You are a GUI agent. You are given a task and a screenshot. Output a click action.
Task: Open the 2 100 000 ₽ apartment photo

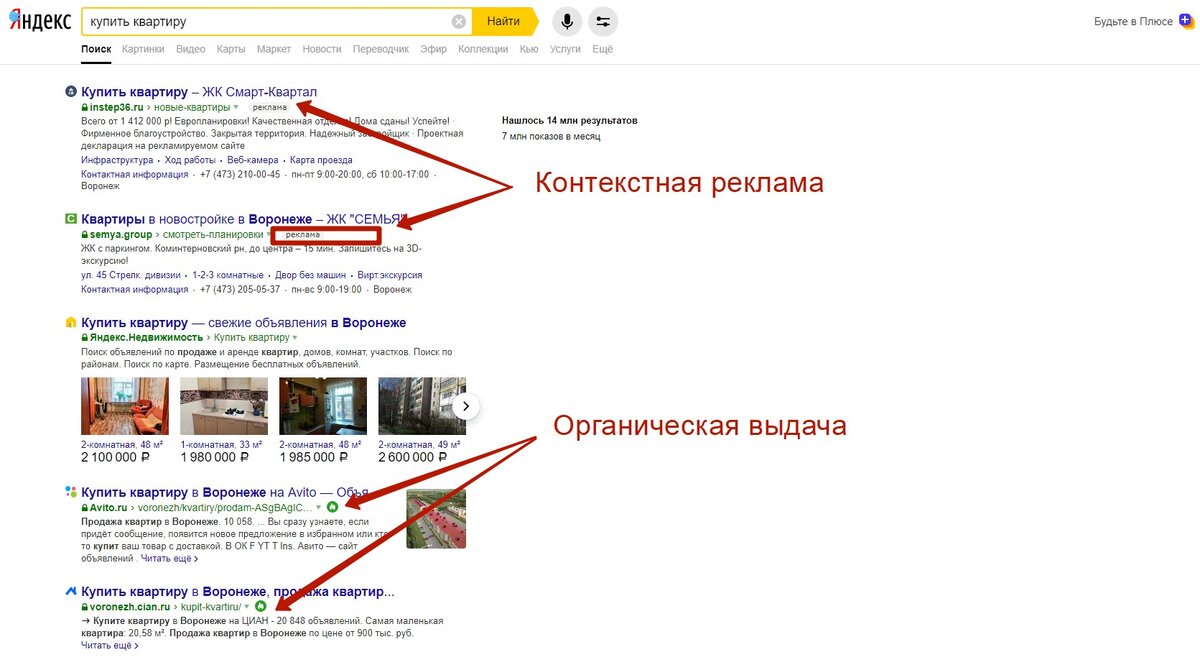[x=125, y=406]
